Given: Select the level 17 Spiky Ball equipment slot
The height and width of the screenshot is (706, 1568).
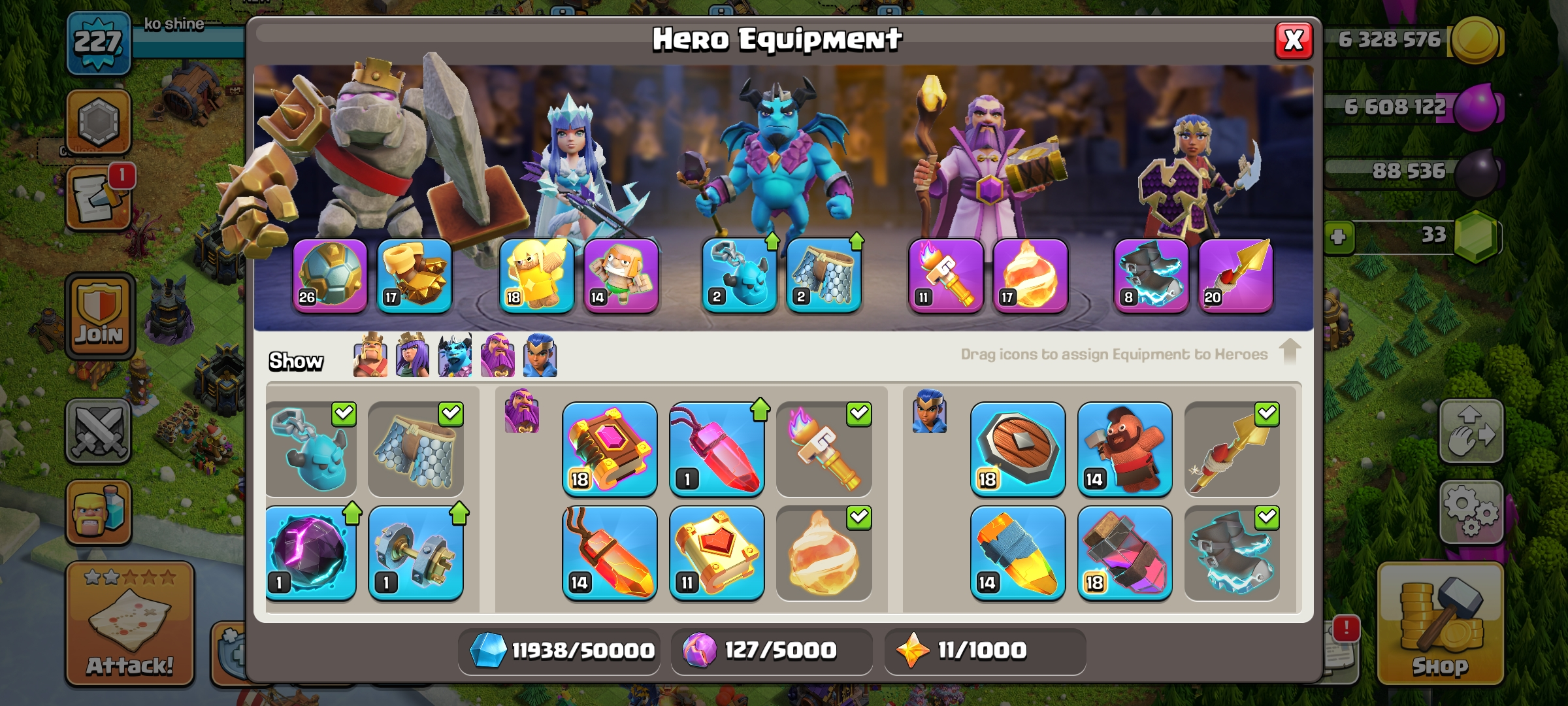Looking at the screenshot, I should (414, 275).
